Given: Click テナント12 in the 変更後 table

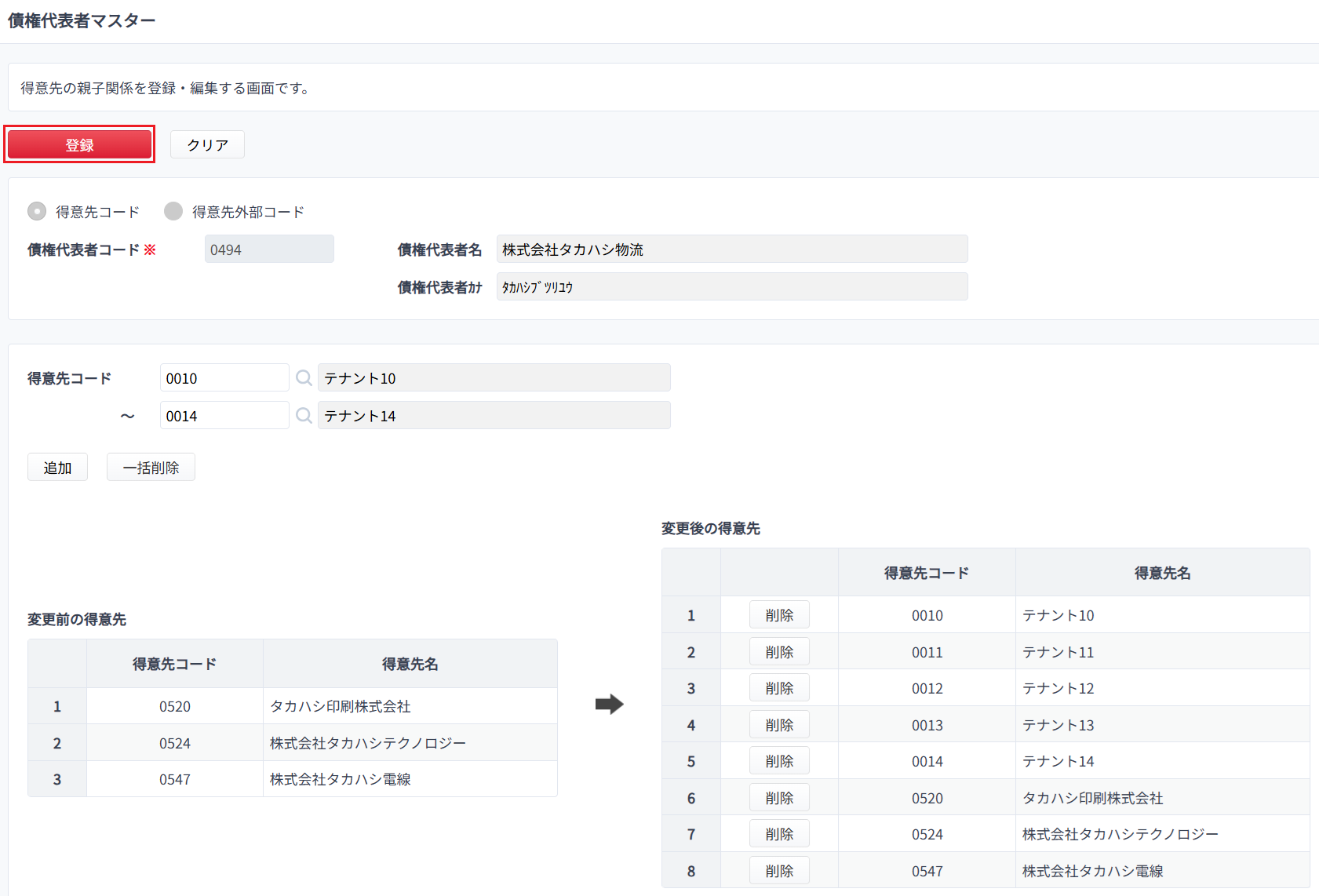Looking at the screenshot, I should pos(1058,688).
